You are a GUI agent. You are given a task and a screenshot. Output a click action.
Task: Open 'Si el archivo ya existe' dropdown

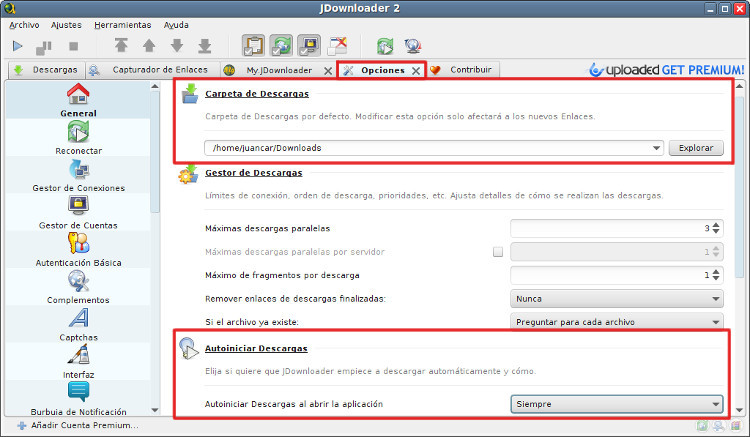[x=616, y=322]
